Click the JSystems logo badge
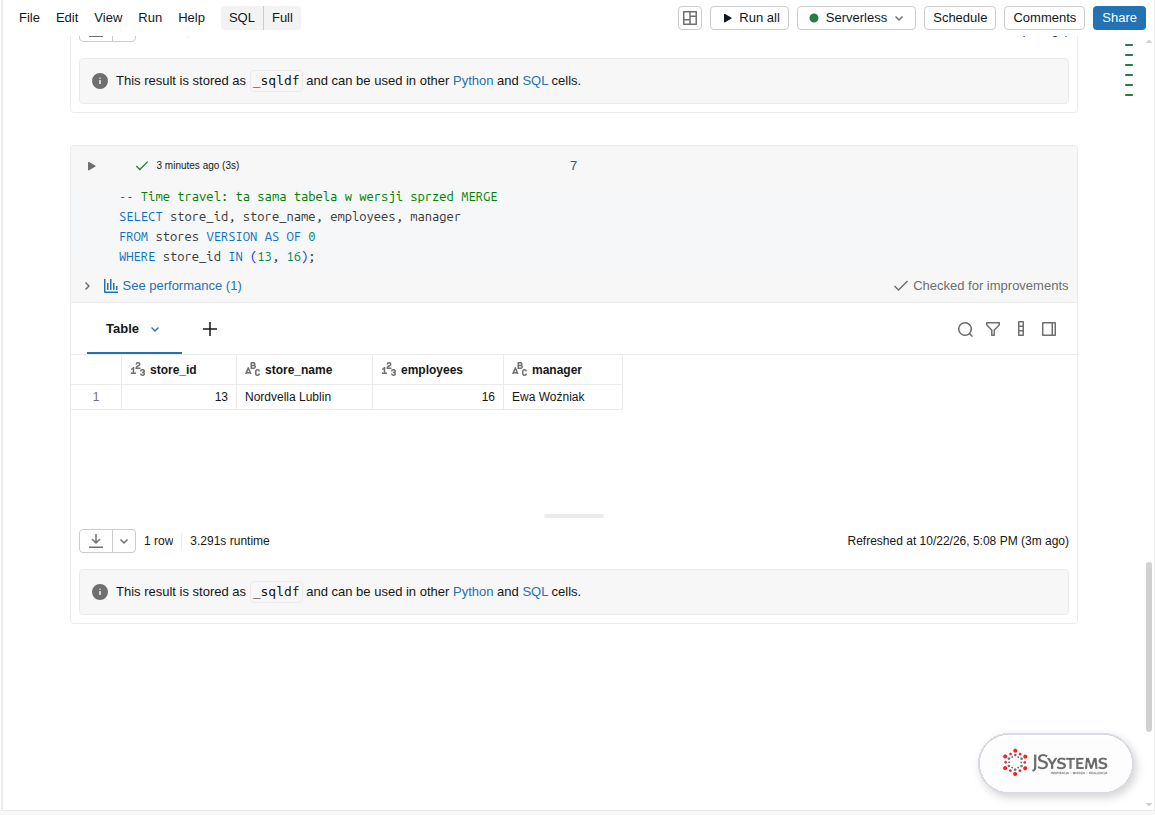Screen dimensions: 1155x815 pyautogui.click(x=1055, y=763)
